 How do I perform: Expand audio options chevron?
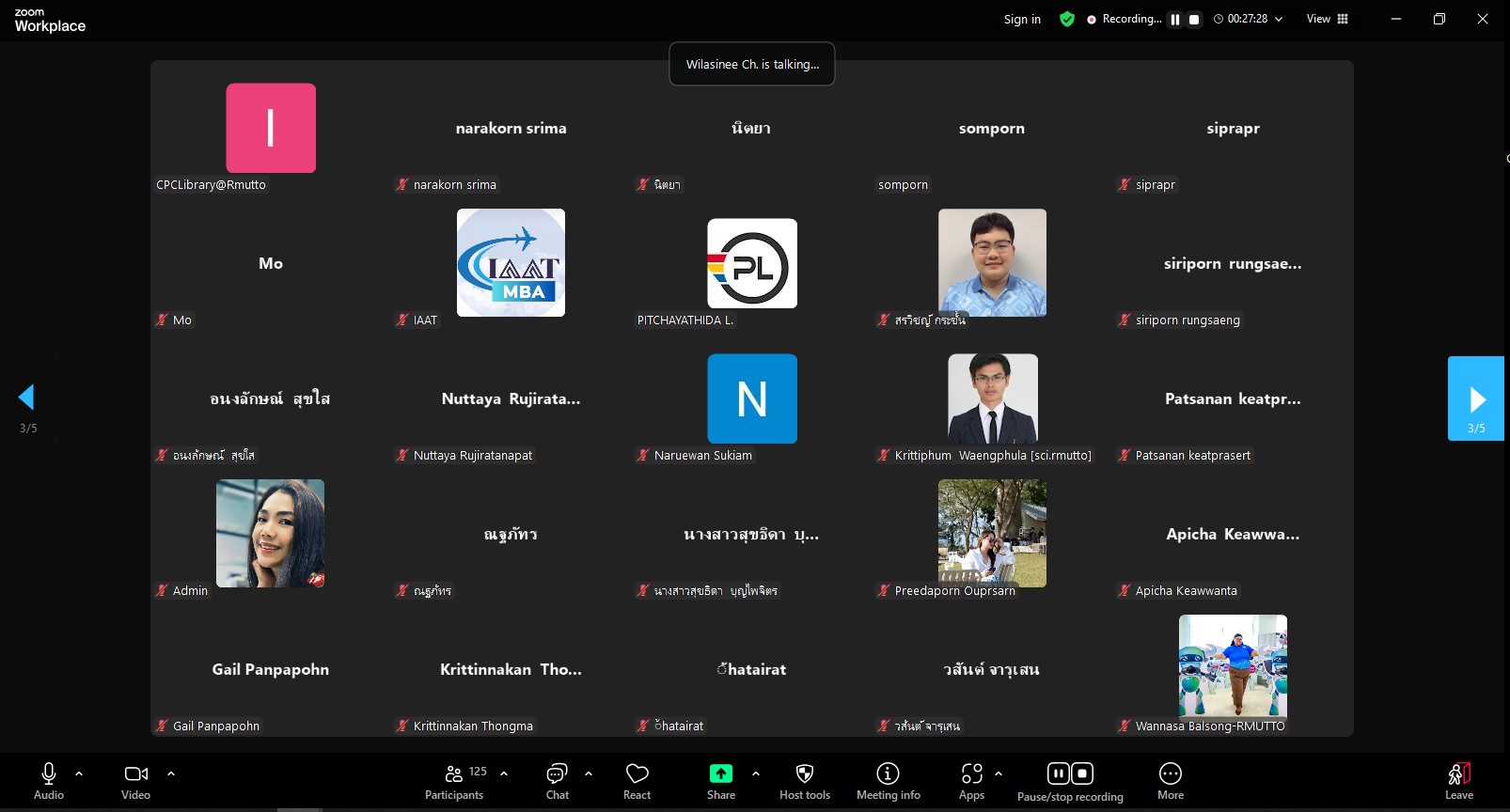click(x=79, y=773)
